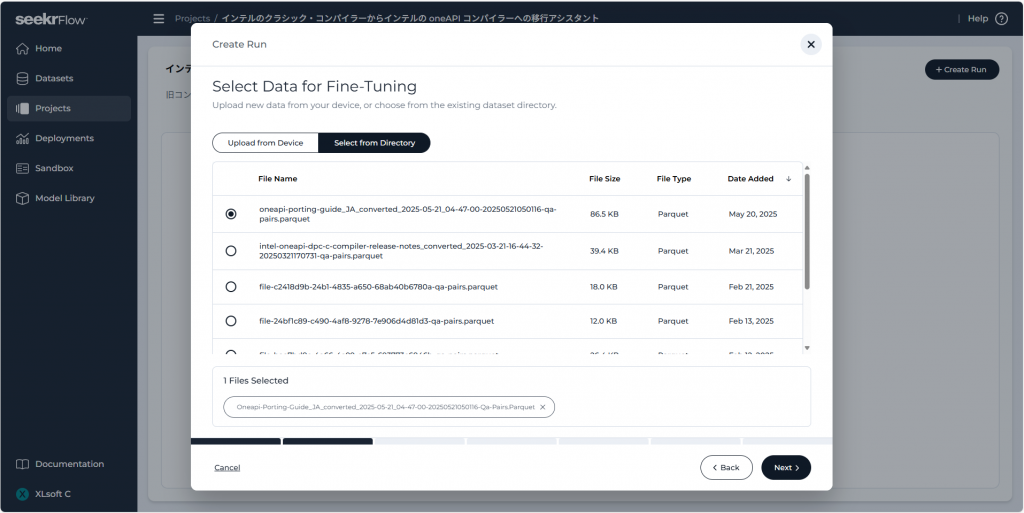Click the Datasets database icon
Image resolution: width=1024 pixels, height=513 pixels.
click(x=22, y=78)
